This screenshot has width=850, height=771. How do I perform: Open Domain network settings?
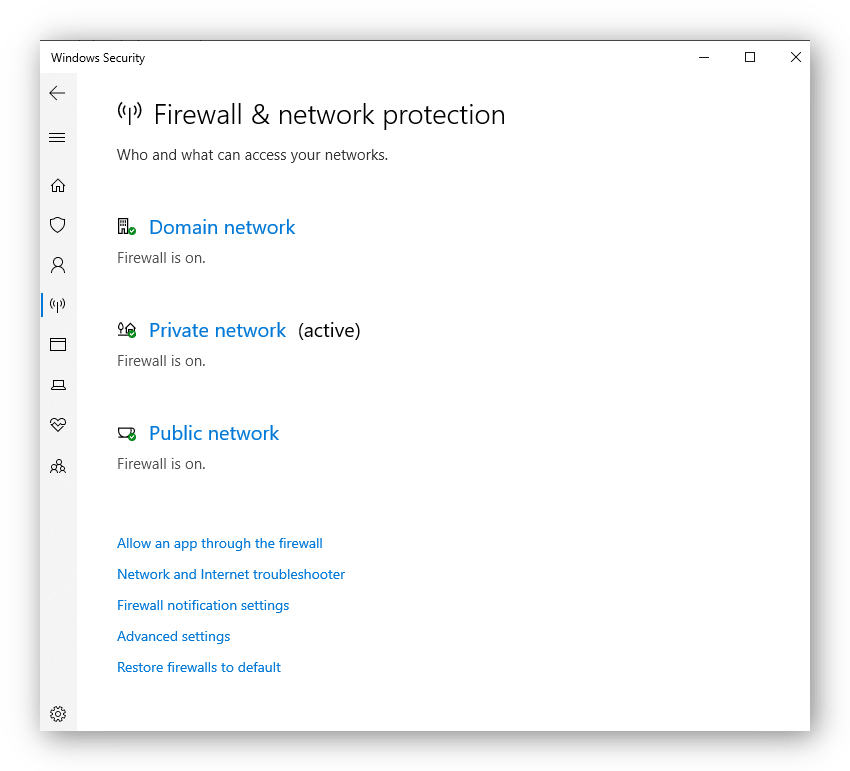222,227
